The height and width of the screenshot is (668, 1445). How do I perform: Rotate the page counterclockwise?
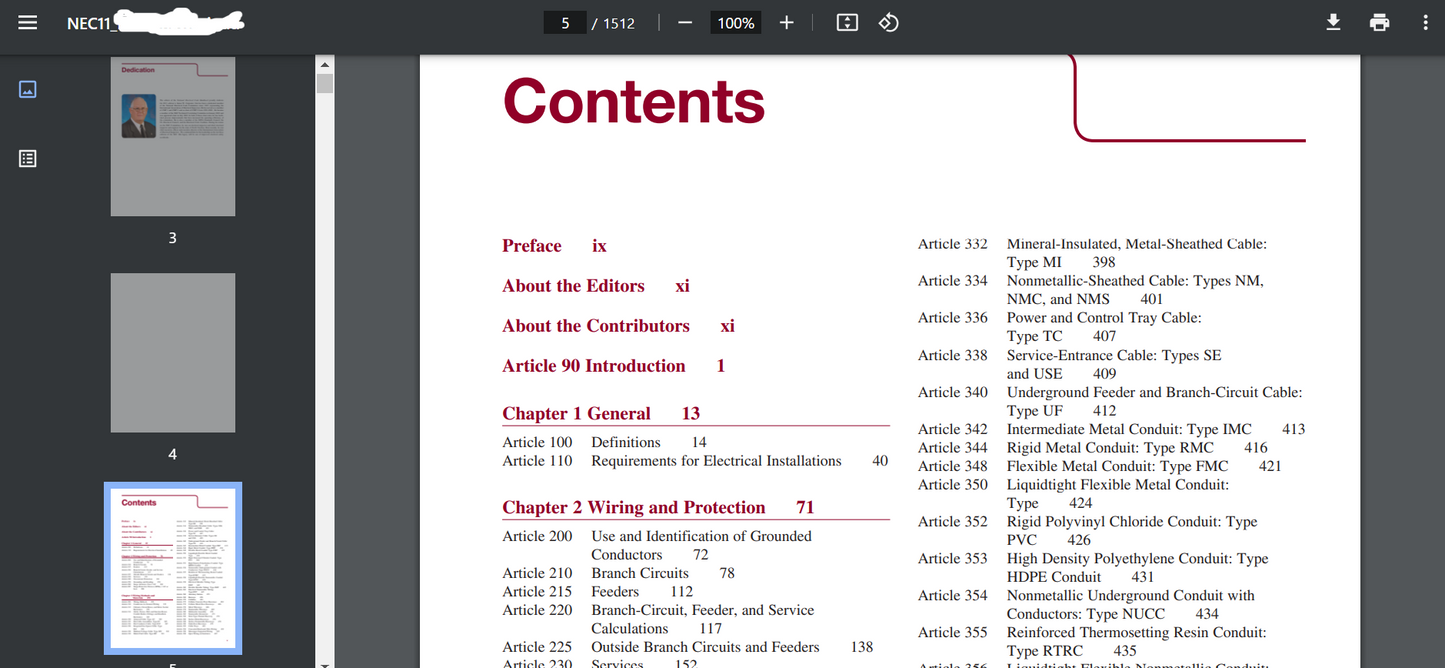tap(888, 22)
